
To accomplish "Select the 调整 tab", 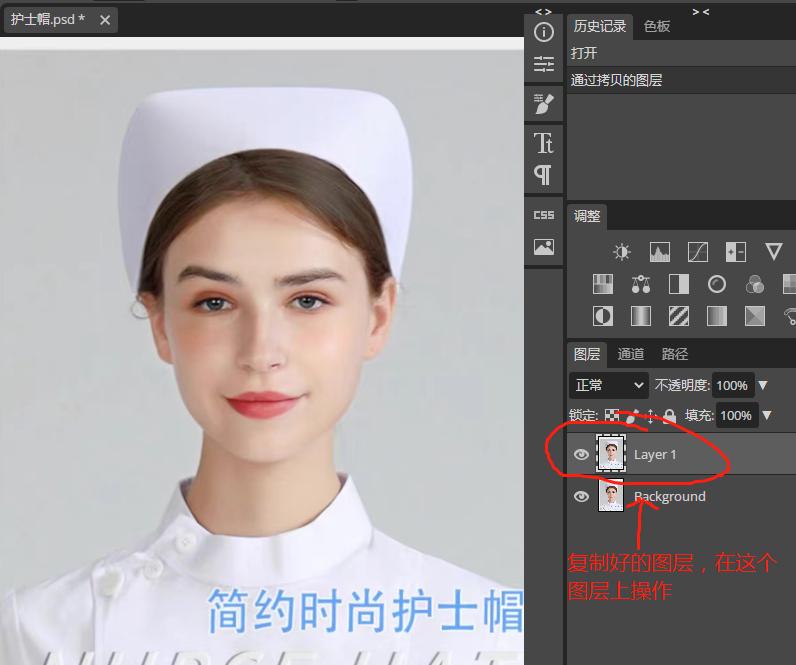I will click(x=587, y=216).
